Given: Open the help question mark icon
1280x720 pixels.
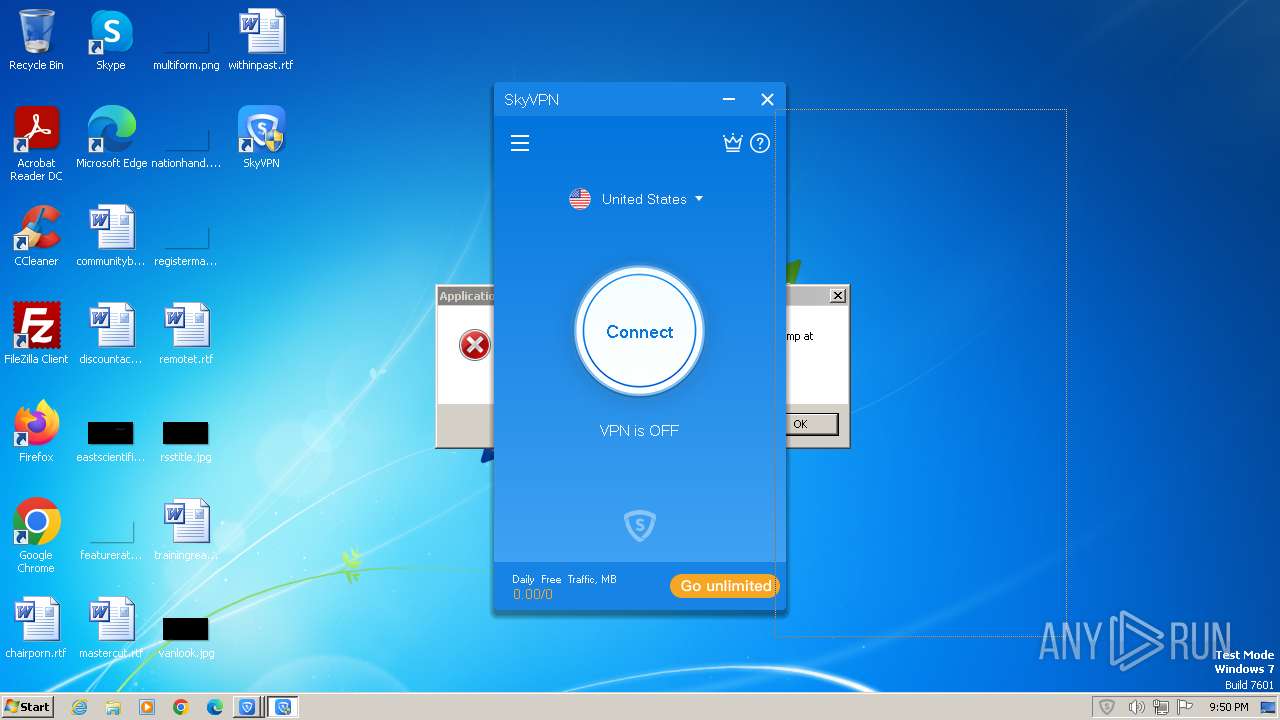Looking at the screenshot, I should (x=760, y=143).
